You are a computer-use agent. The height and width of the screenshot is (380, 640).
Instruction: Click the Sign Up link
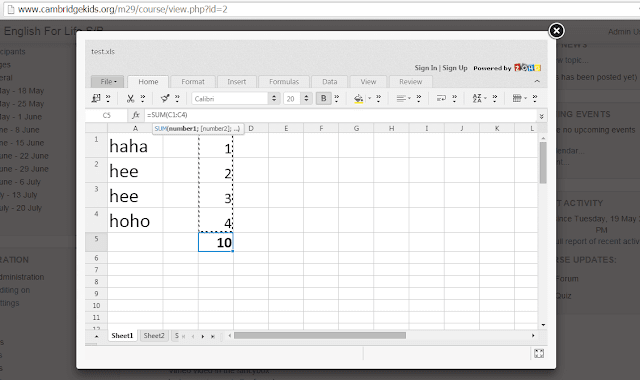[x=455, y=68]
